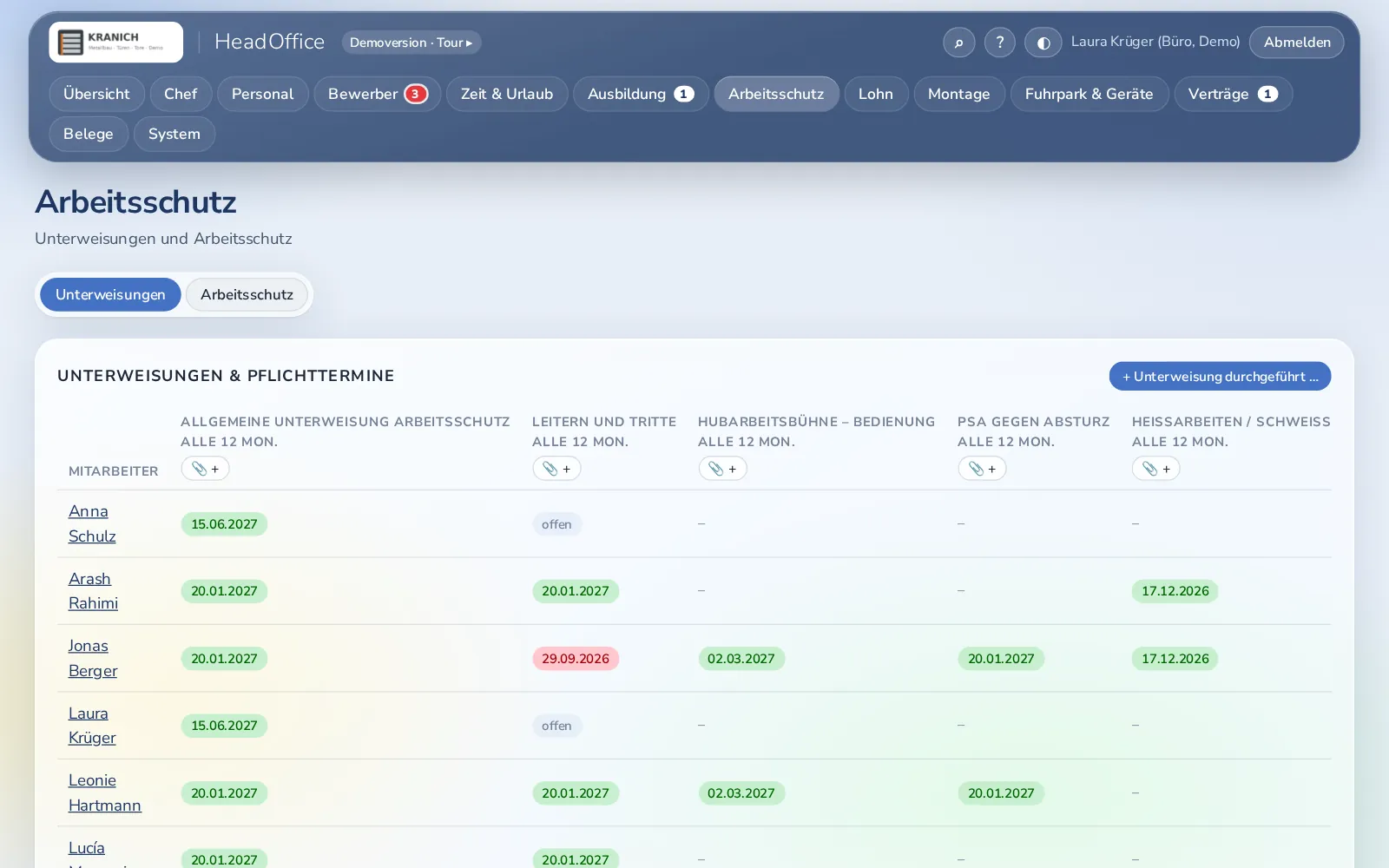Open Belege section
This screenshot has height=868, width=1389.
click(x=89, y=134)
